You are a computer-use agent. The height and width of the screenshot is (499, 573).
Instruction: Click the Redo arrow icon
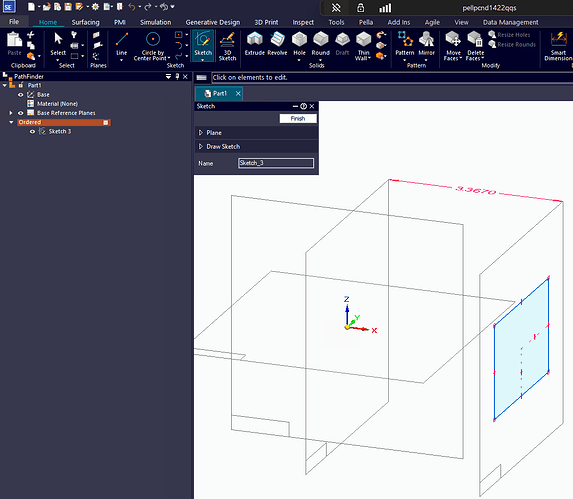pyautogui.click(x=148, y=7)
